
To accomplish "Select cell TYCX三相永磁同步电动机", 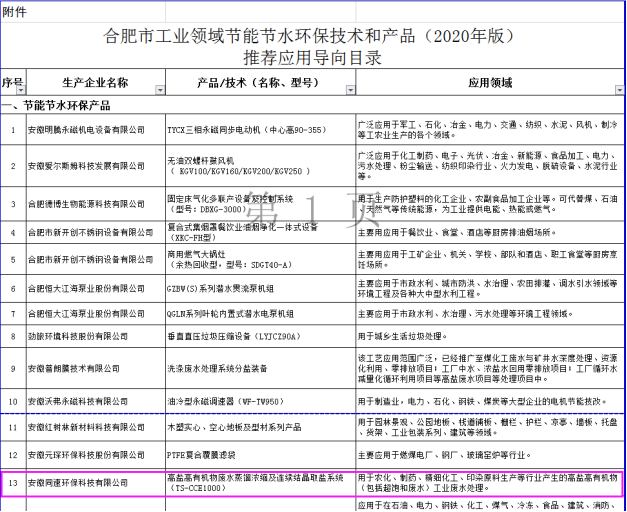I will point(261,130).
